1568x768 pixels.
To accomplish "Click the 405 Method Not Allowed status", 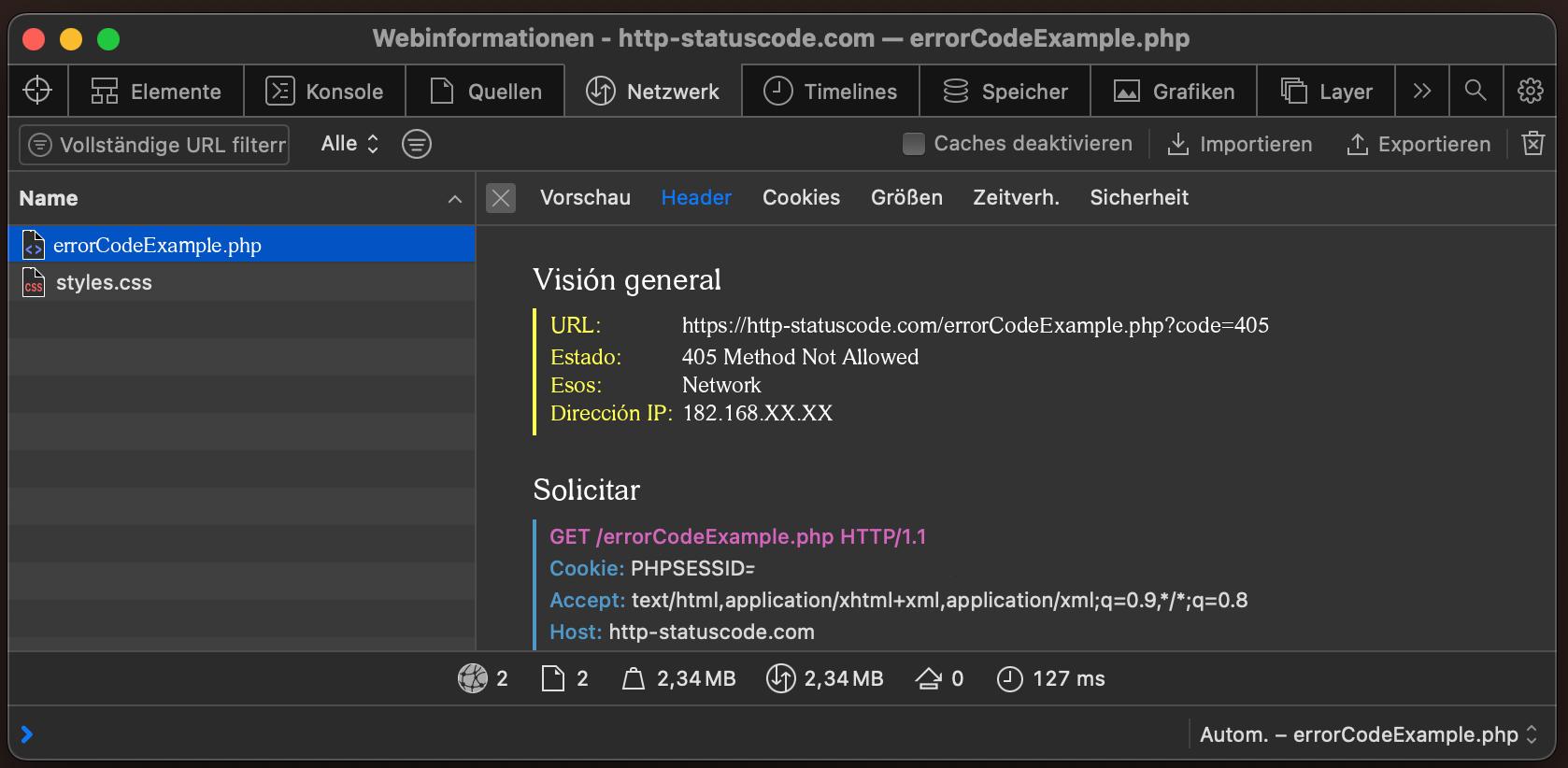I will click(800, 357).
